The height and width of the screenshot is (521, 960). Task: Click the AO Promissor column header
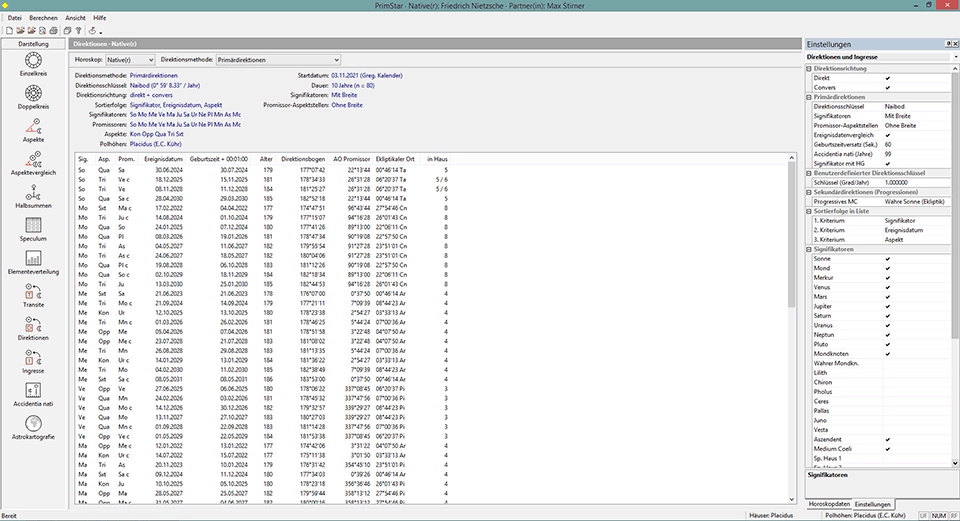pyautogui.click(x=351, y=159)
